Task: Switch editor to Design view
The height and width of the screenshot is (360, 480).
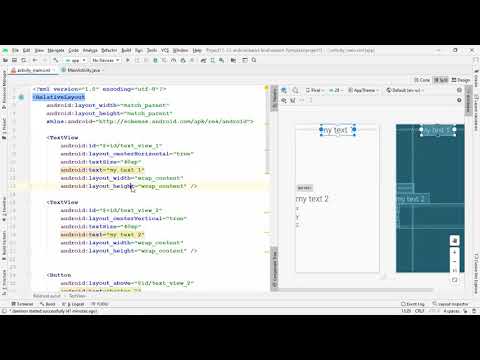Action: click(461, 80)
